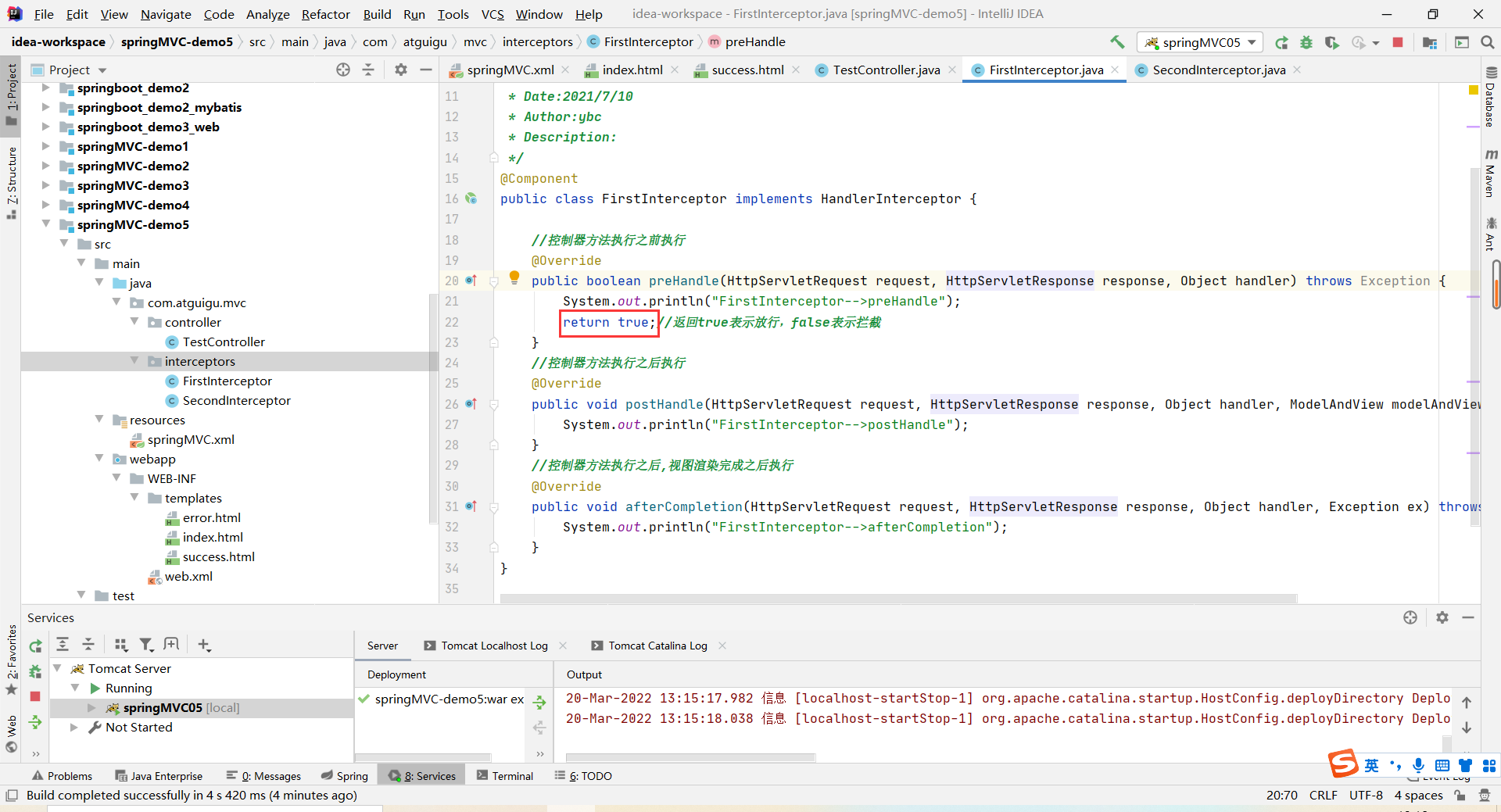Click Spring bean gutter icon on line 16
Viewport: 1501px width, 812px height.
471,199
